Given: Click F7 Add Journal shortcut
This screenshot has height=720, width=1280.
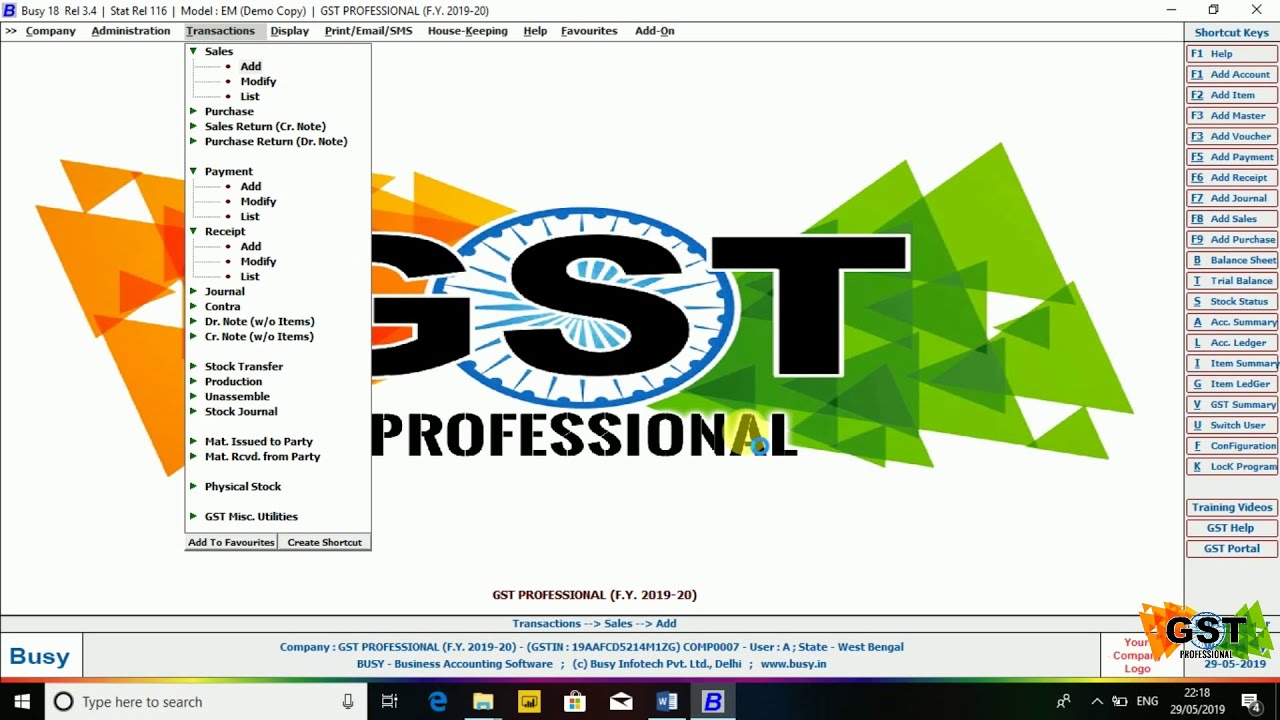Looking at the screenshot, I should click(1231, 198).
